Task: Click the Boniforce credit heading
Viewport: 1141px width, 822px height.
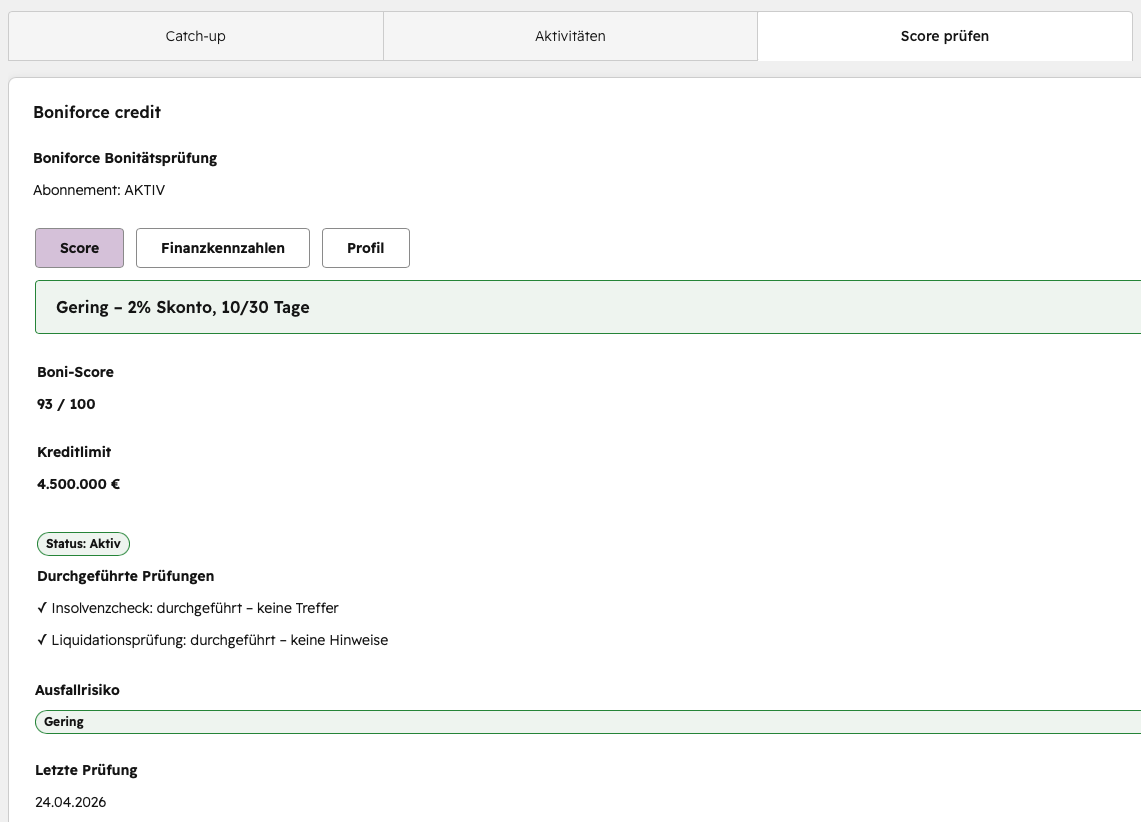Action: (x=97, y=112)
